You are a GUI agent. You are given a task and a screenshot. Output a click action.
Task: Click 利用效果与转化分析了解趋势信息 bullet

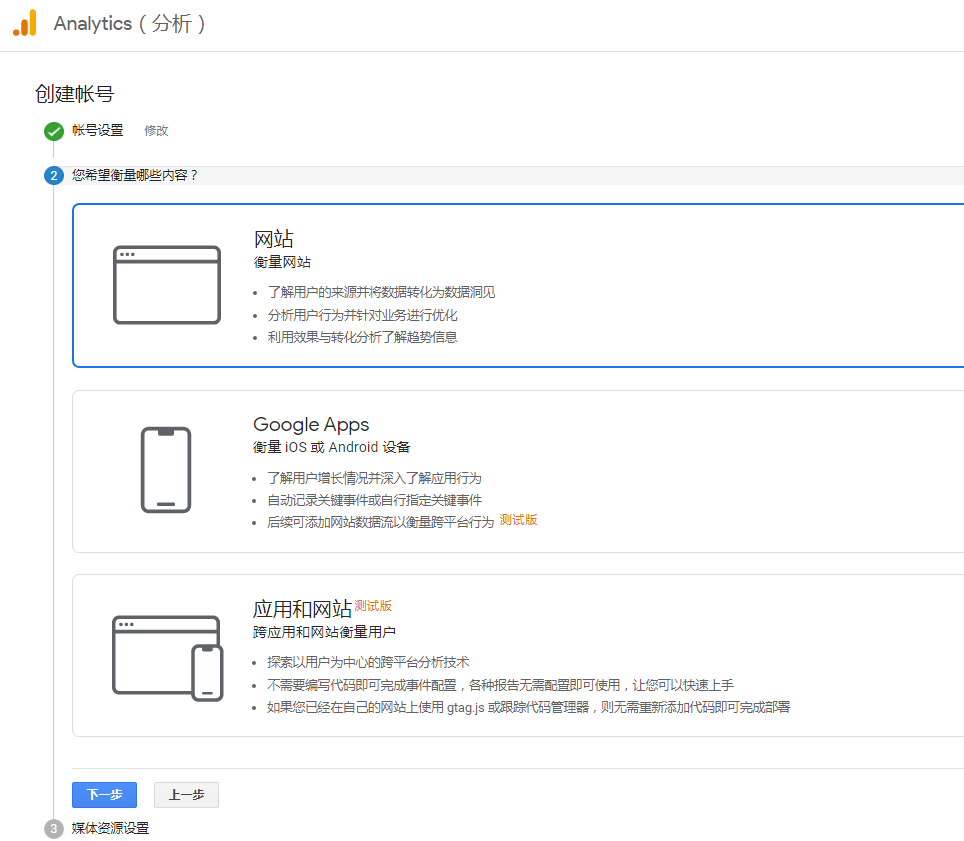pos(362,337)
